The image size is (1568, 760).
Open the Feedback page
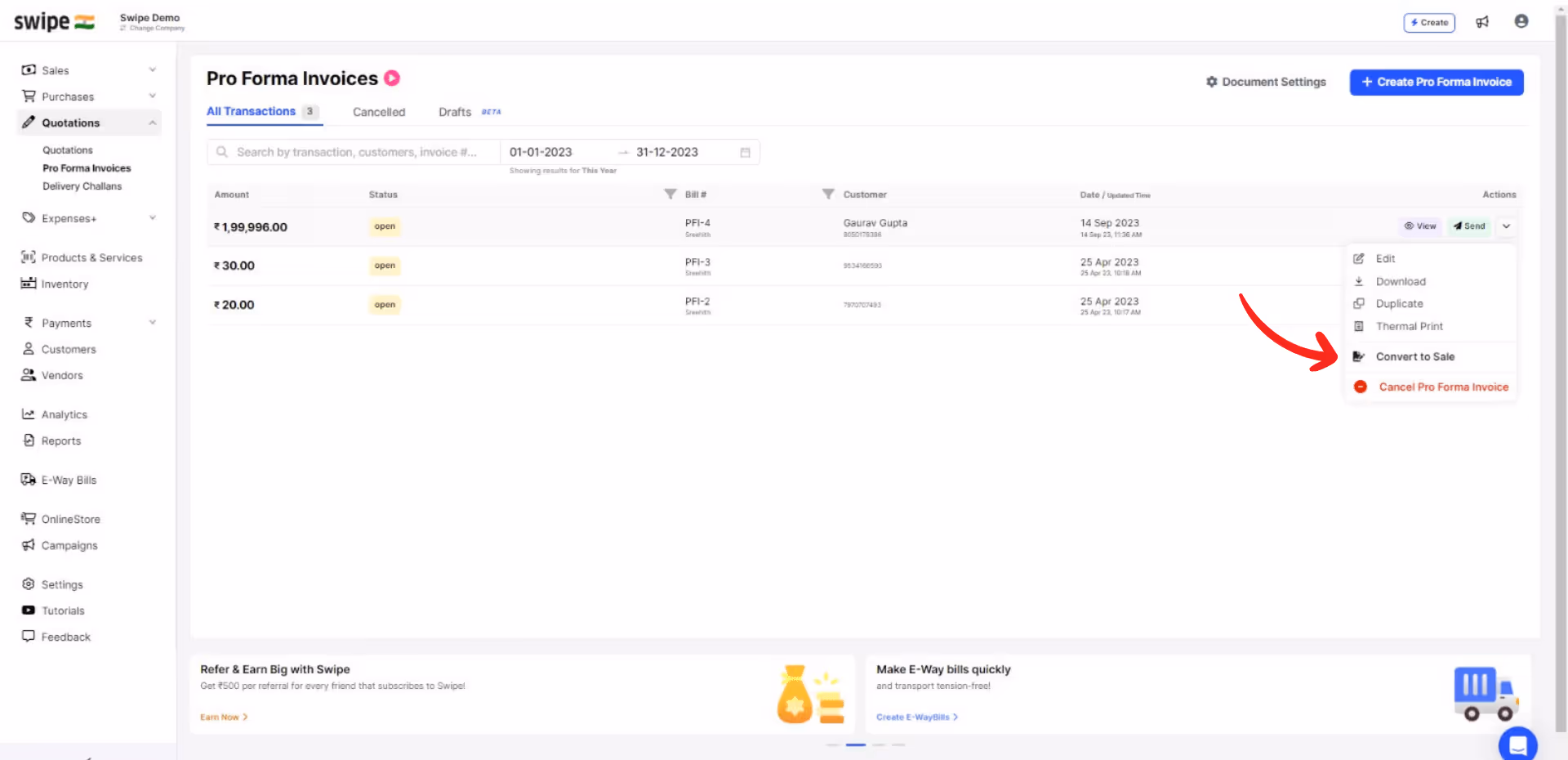65,637
